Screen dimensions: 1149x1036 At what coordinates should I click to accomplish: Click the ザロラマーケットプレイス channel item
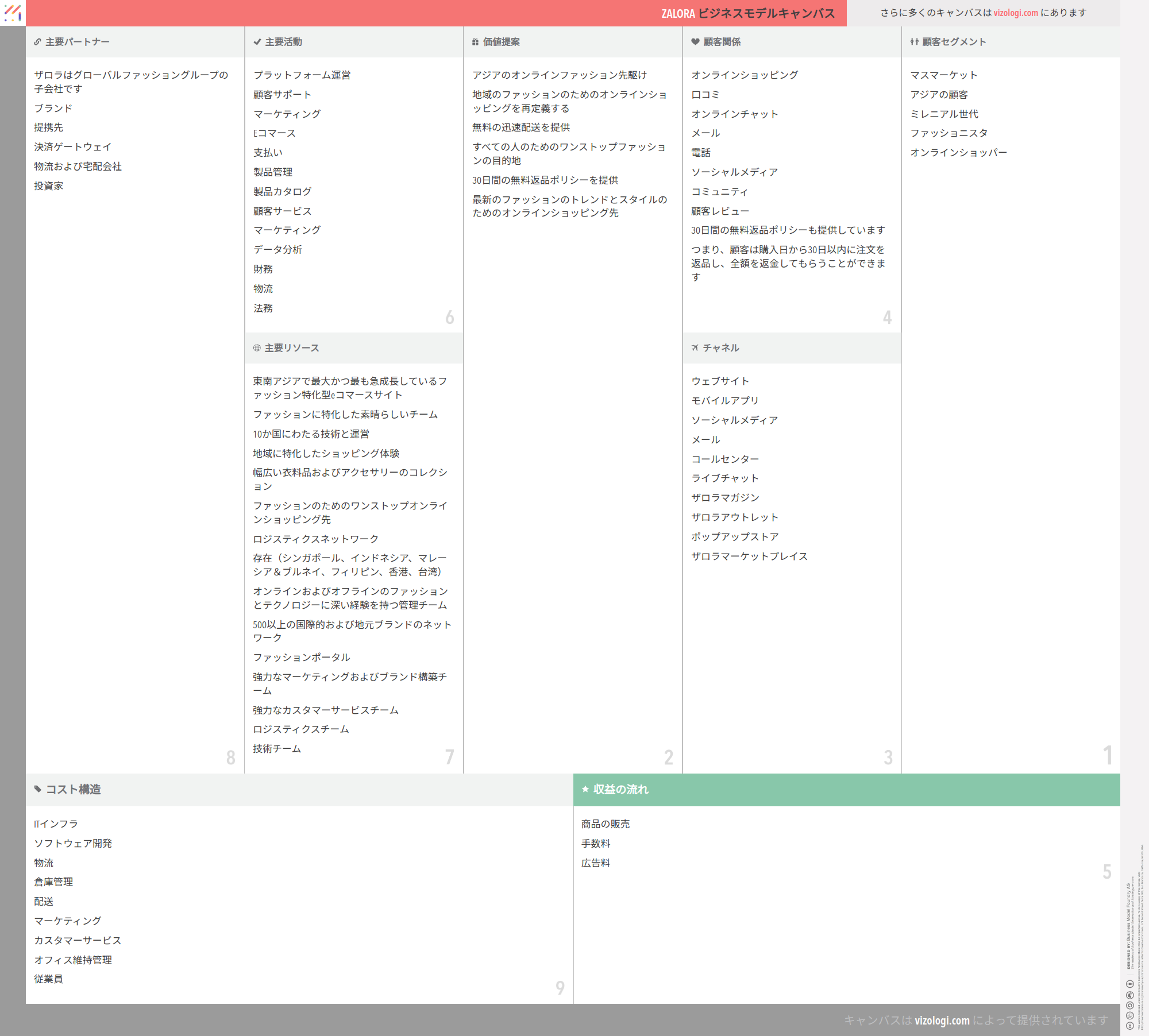click(x=749, y=556)
